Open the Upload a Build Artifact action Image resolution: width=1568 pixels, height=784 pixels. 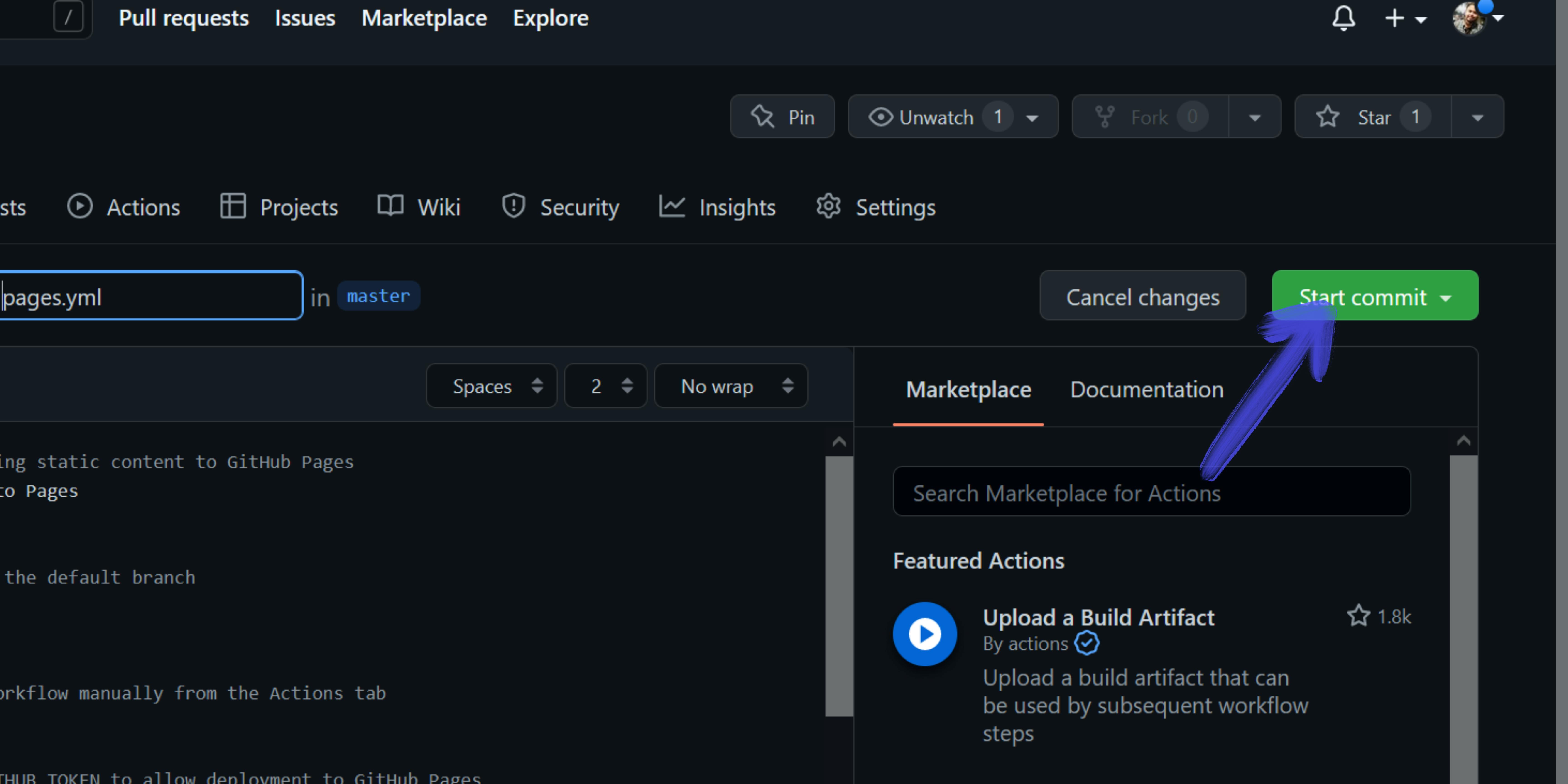click(x=1098, y=617)
